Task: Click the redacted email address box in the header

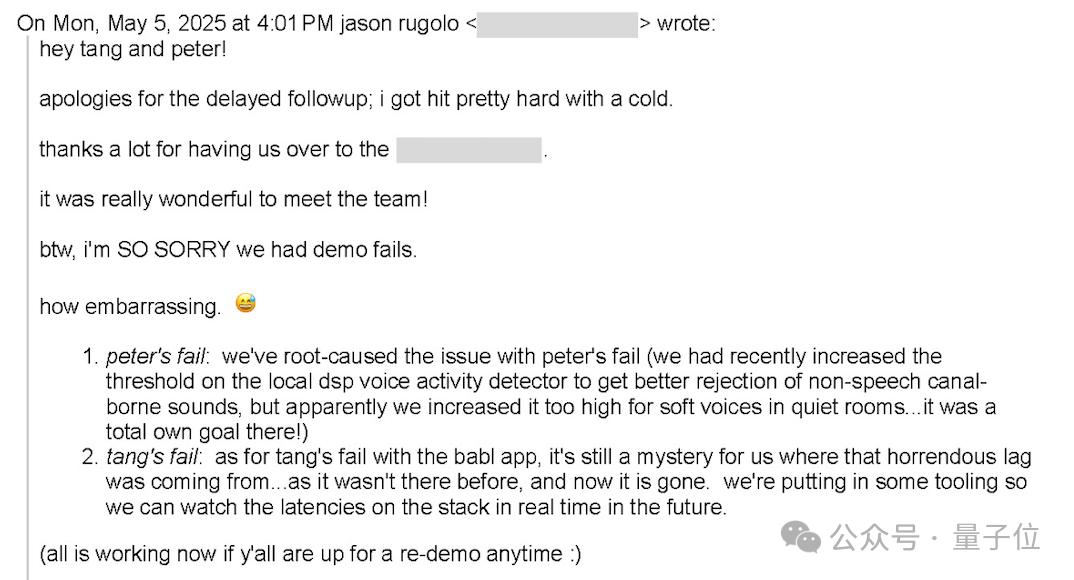Action: pos(557,24)
